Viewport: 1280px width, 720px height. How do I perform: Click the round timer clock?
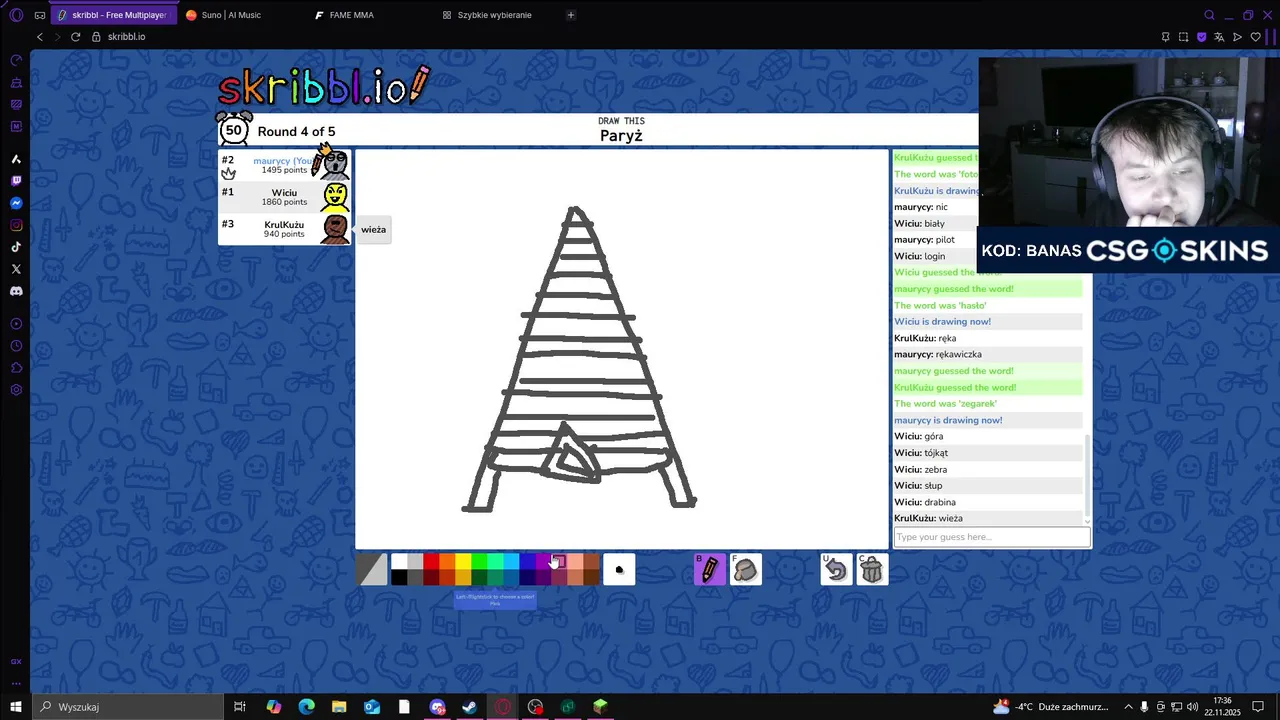pyautogui.click(x=234, y=129)
